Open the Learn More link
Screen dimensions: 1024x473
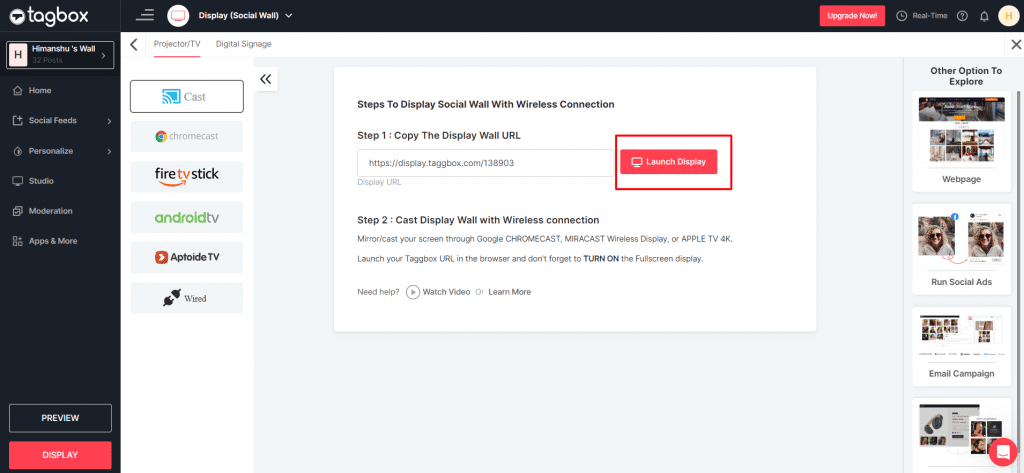pyautogui.click(x=509, y=292)
